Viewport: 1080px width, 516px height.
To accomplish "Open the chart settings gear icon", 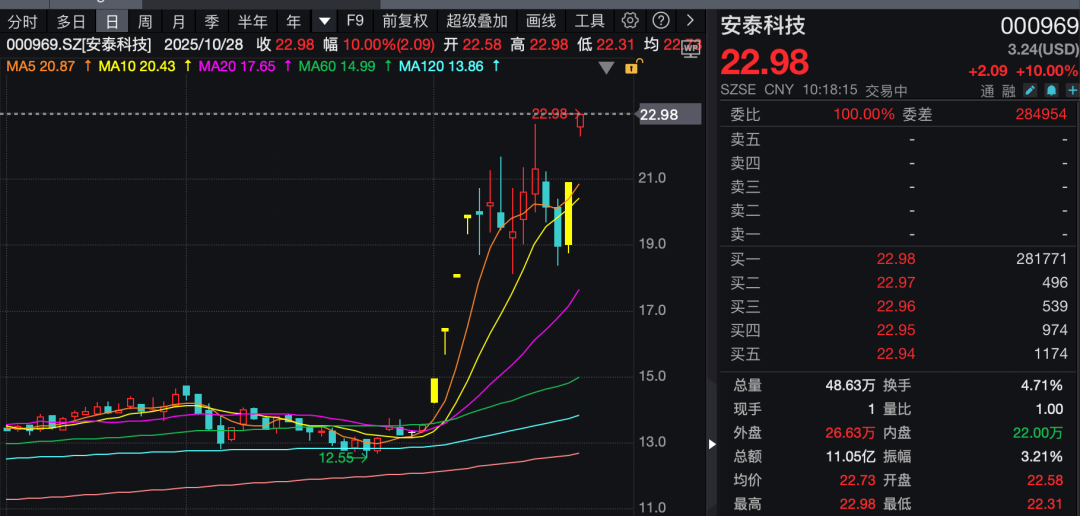I will pyautogui.click(x=630, y=21).
